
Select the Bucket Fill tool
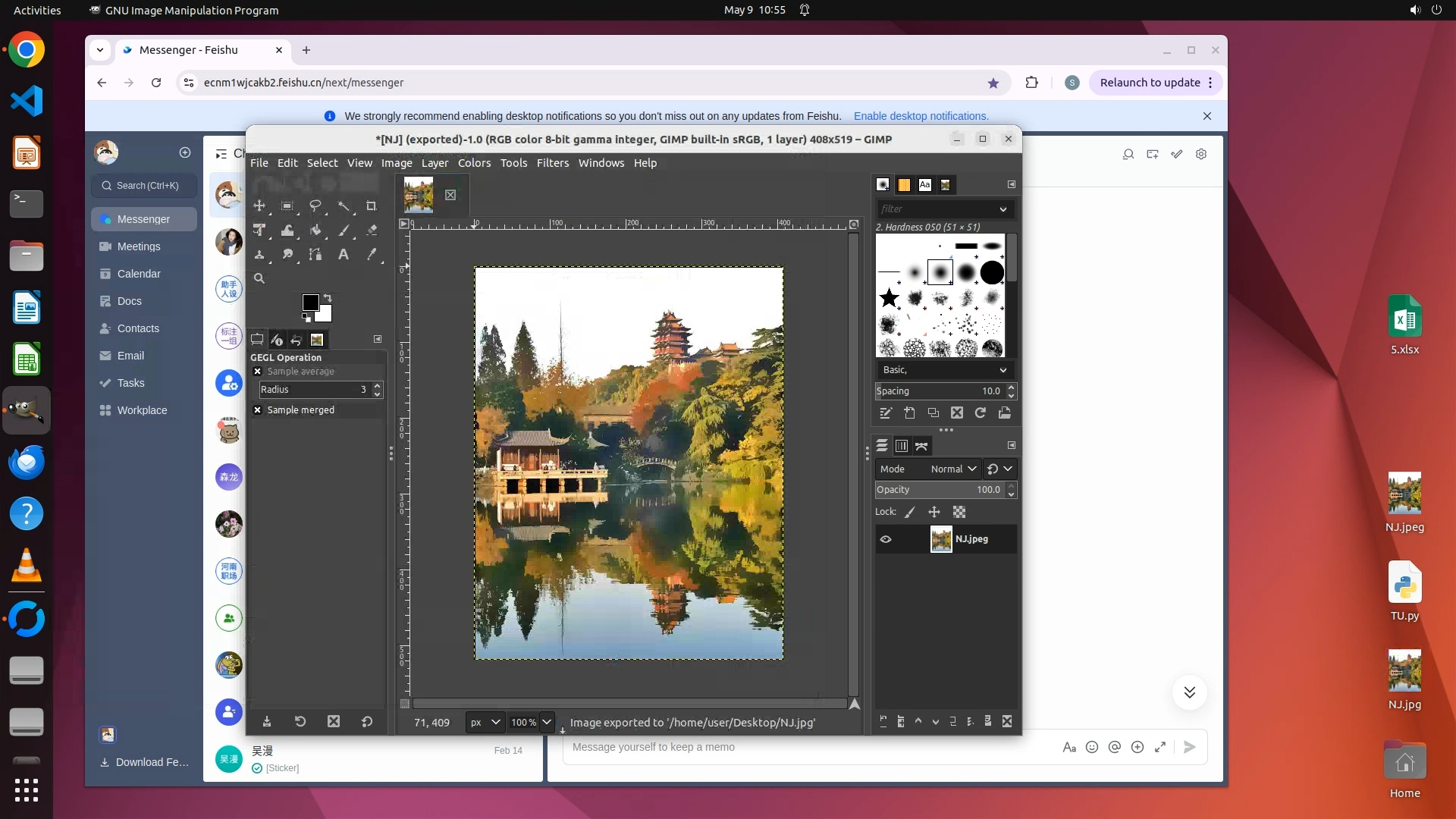[315, 230]
